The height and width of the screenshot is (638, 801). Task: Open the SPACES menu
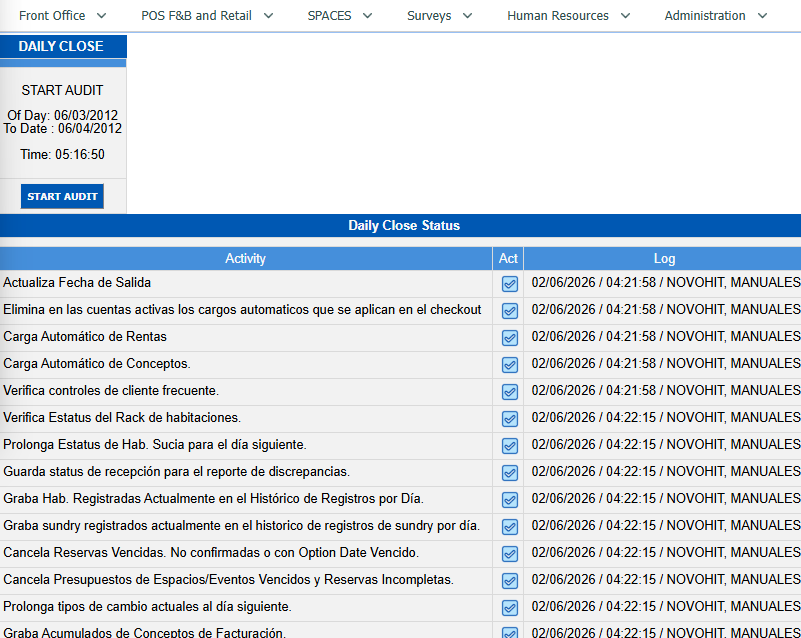tap(339, 16)
